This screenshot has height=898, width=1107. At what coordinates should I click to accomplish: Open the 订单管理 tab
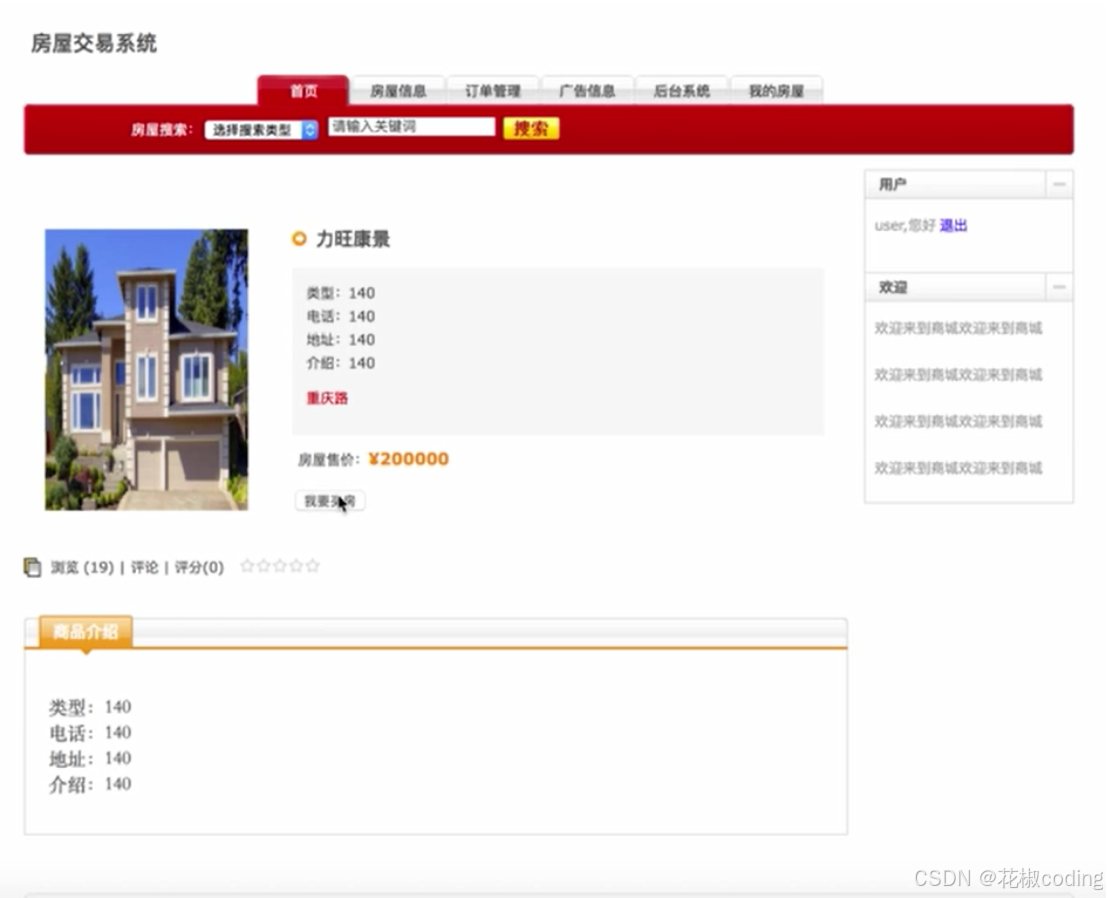(x=493, y=90)
